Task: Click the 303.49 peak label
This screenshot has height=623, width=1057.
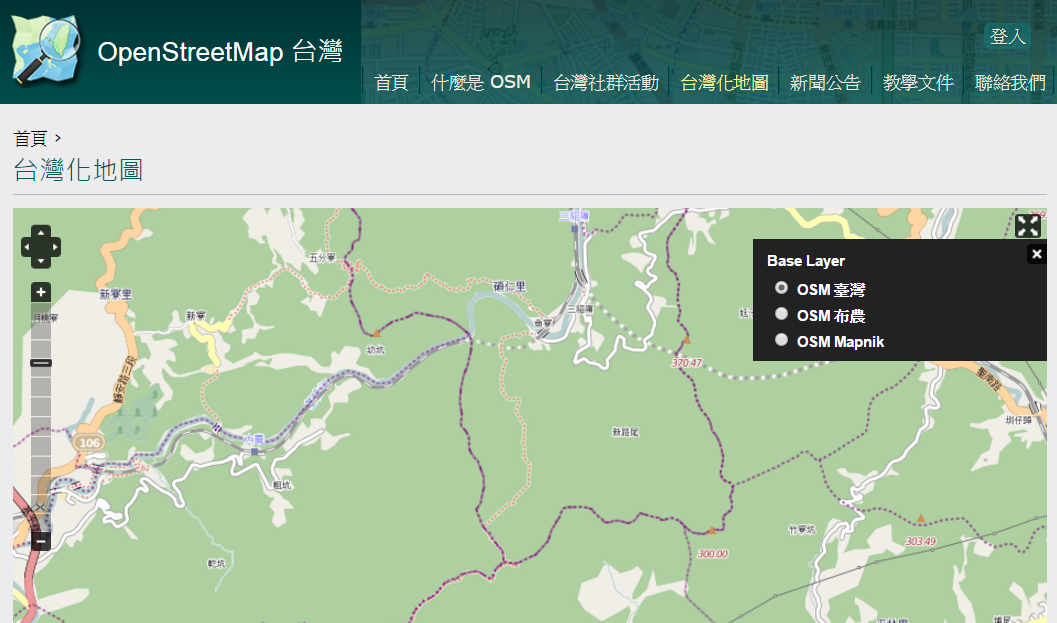Action: click(921, 541)
